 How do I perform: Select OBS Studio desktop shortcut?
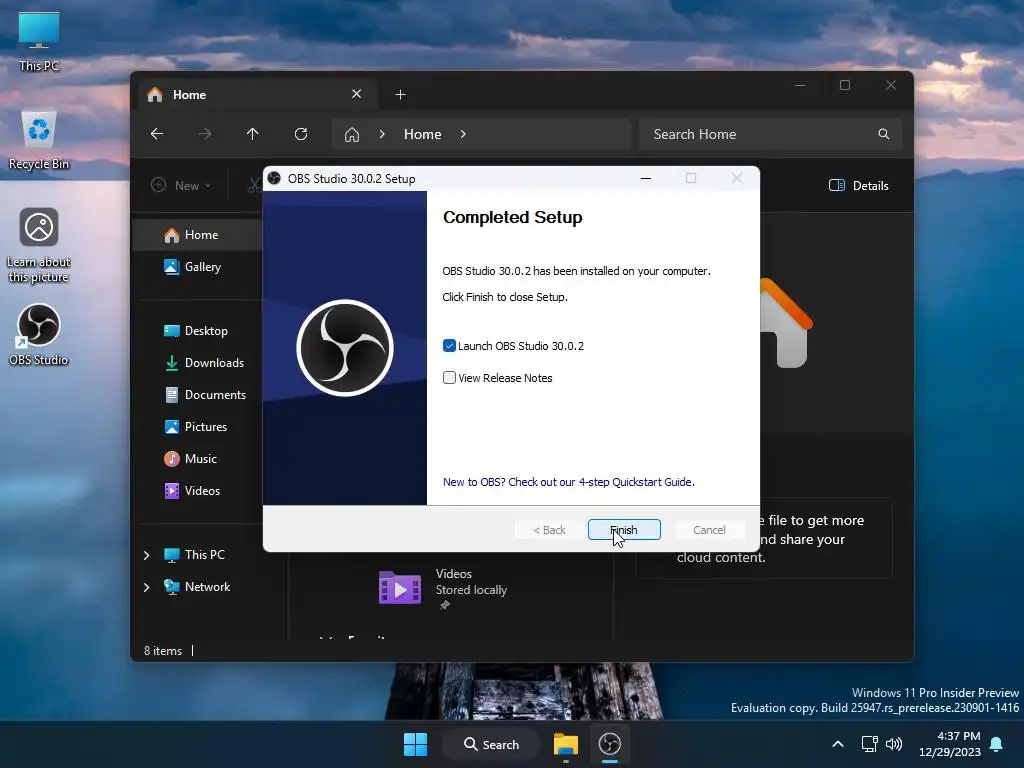point(39,334)
